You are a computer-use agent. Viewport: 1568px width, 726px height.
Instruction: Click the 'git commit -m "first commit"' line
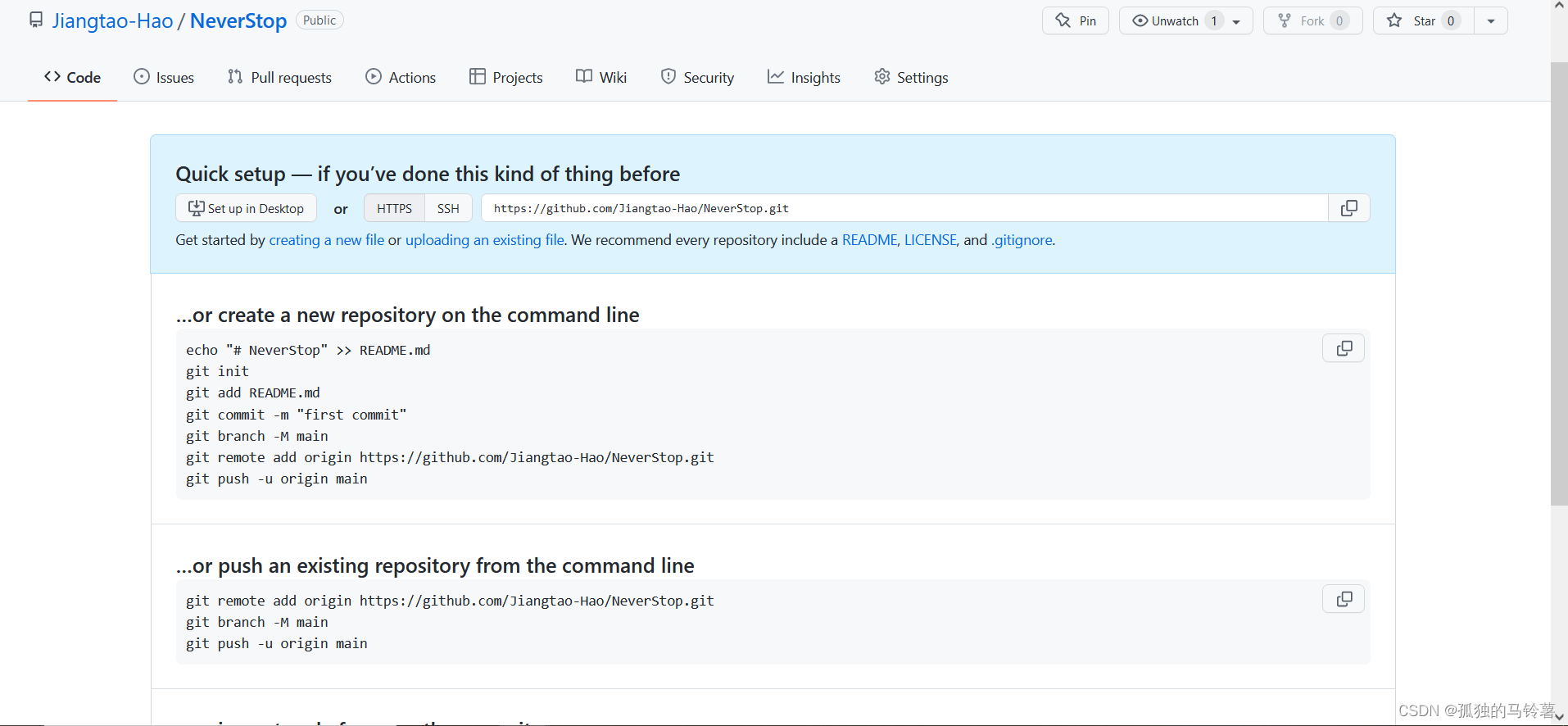[296, 415]
